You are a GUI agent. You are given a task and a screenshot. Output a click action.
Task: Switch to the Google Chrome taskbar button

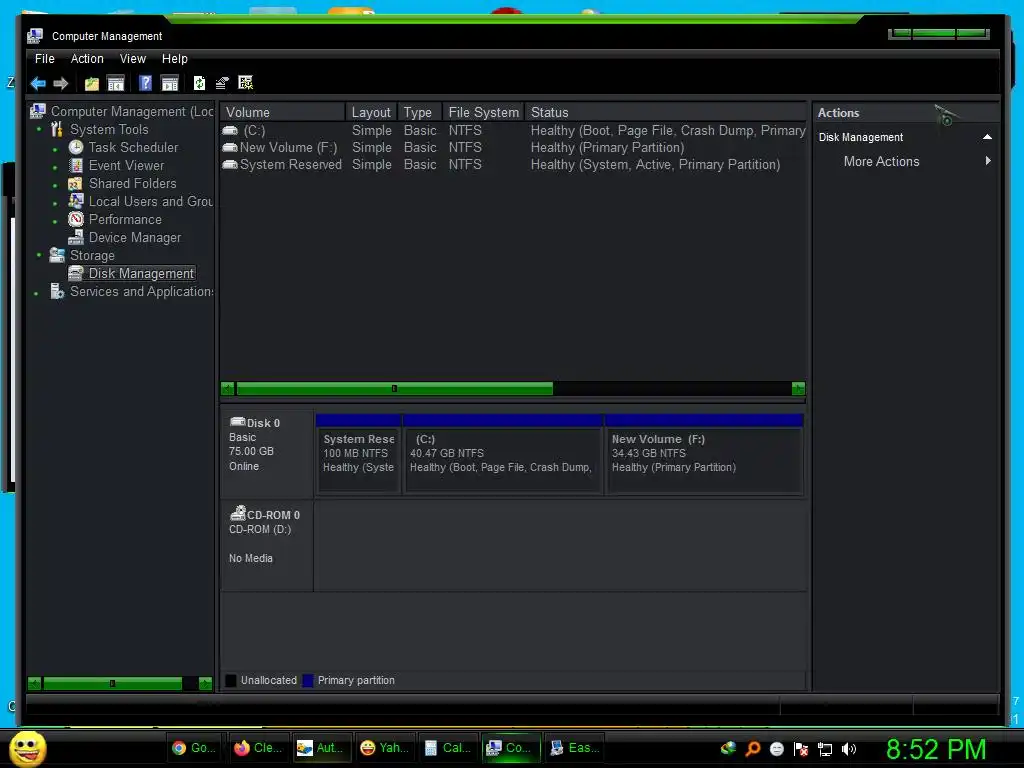(195, 748)
